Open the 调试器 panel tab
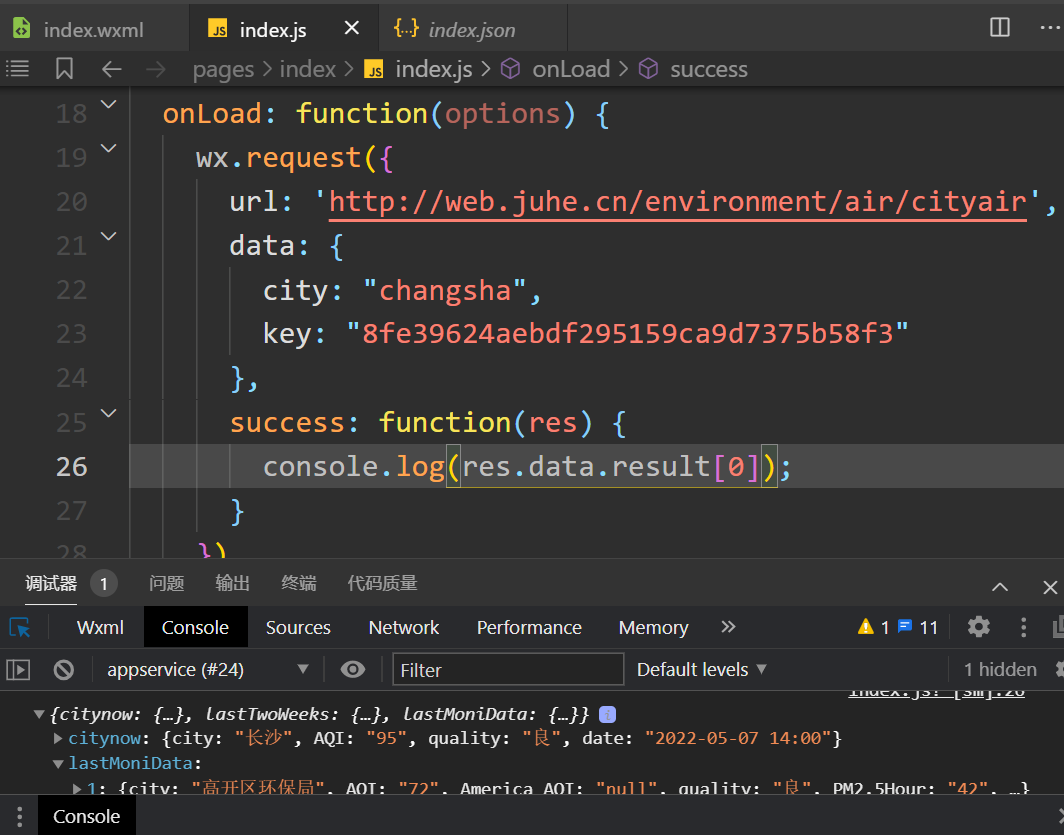The height and width of the screenshot is (835, 1064). (x=51, y=583)
